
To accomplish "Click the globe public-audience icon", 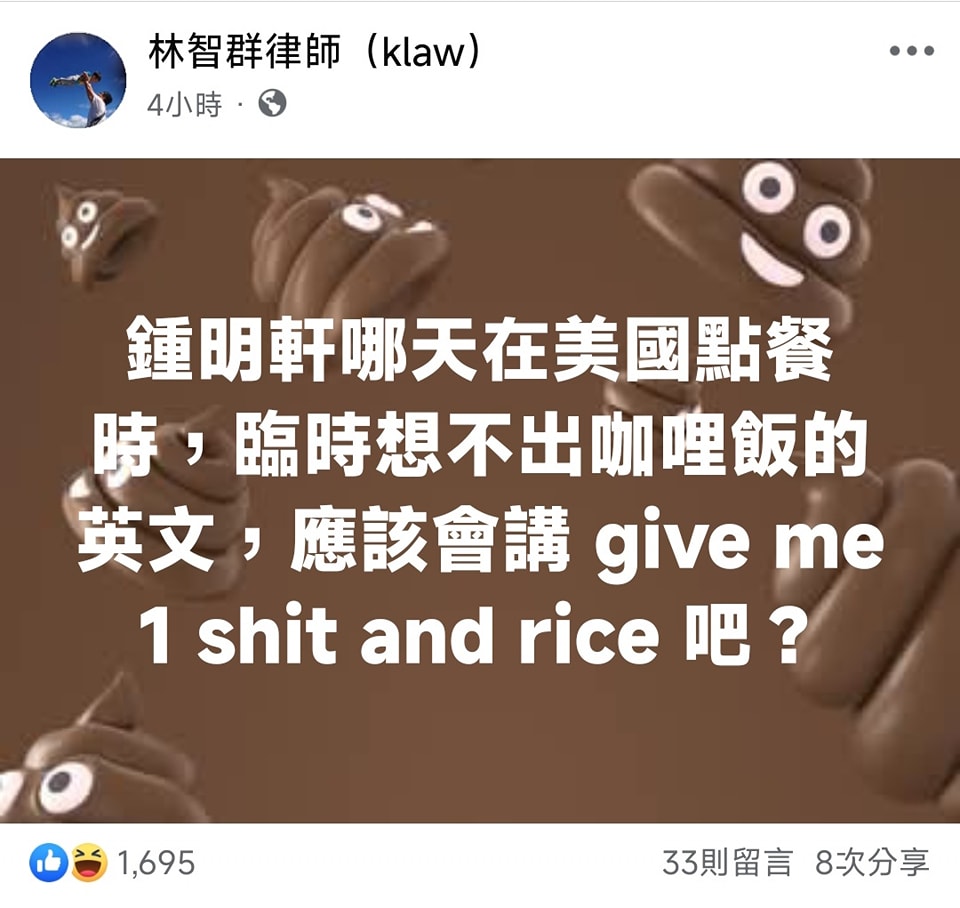I will pyautogui.click(x=272, y=103).
